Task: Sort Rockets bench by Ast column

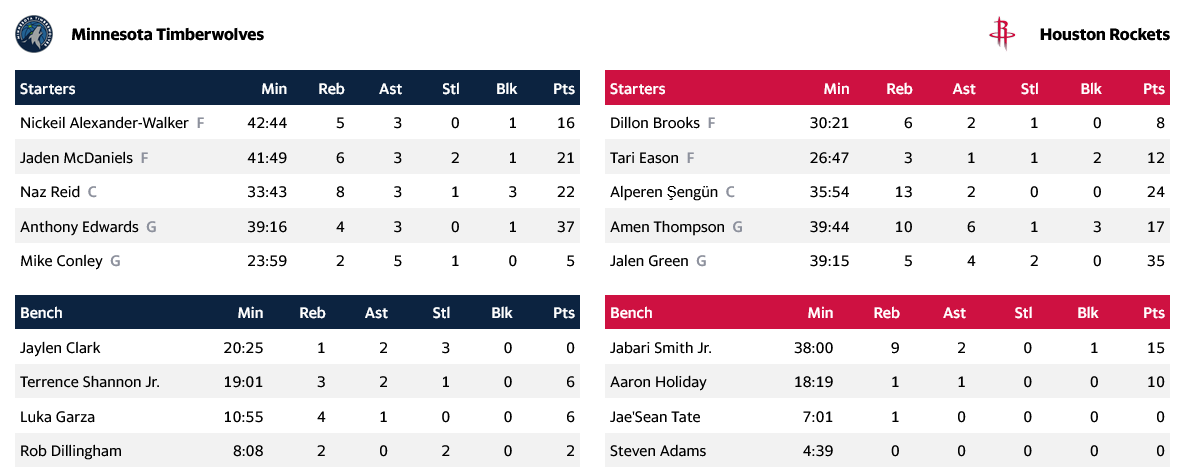Action: pyautogui.click(x=954, y=313)
